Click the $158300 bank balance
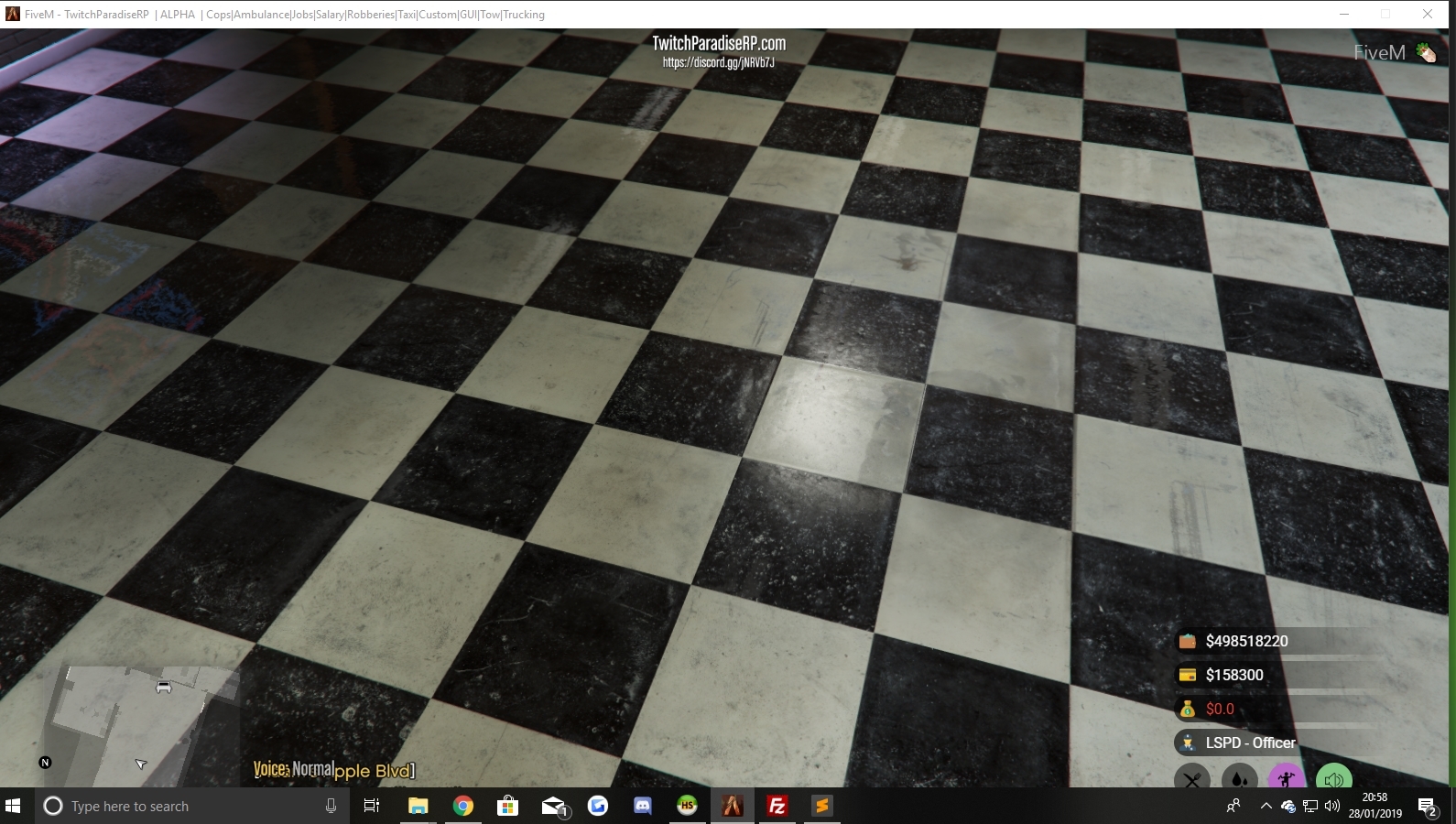The width and height of the screenshot is (1456, 824). pyautogui.click(x=1234, y=675)
